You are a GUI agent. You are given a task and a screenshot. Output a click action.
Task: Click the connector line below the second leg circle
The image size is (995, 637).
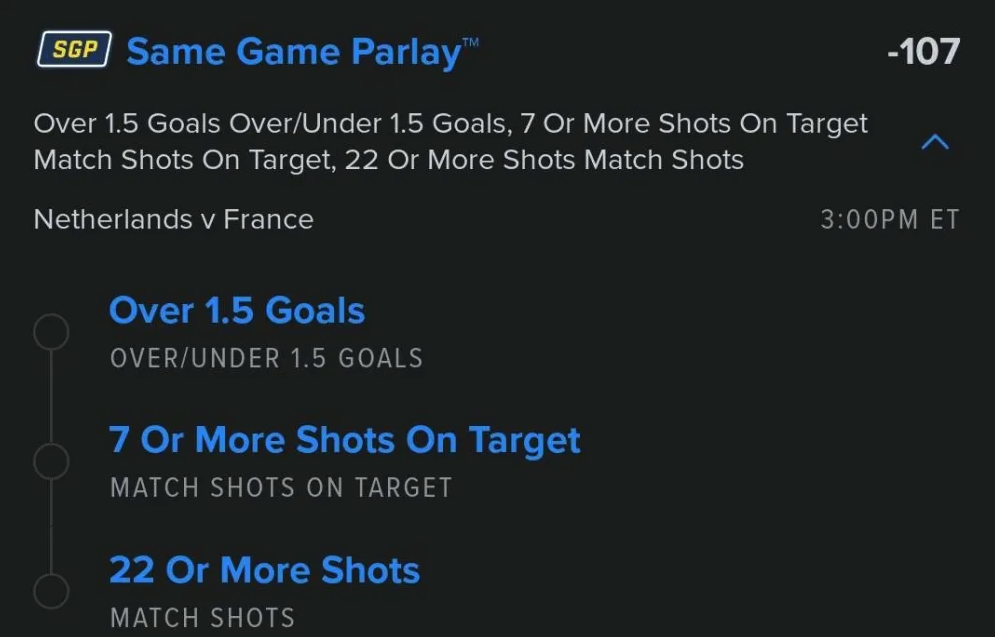pos(51,527)
